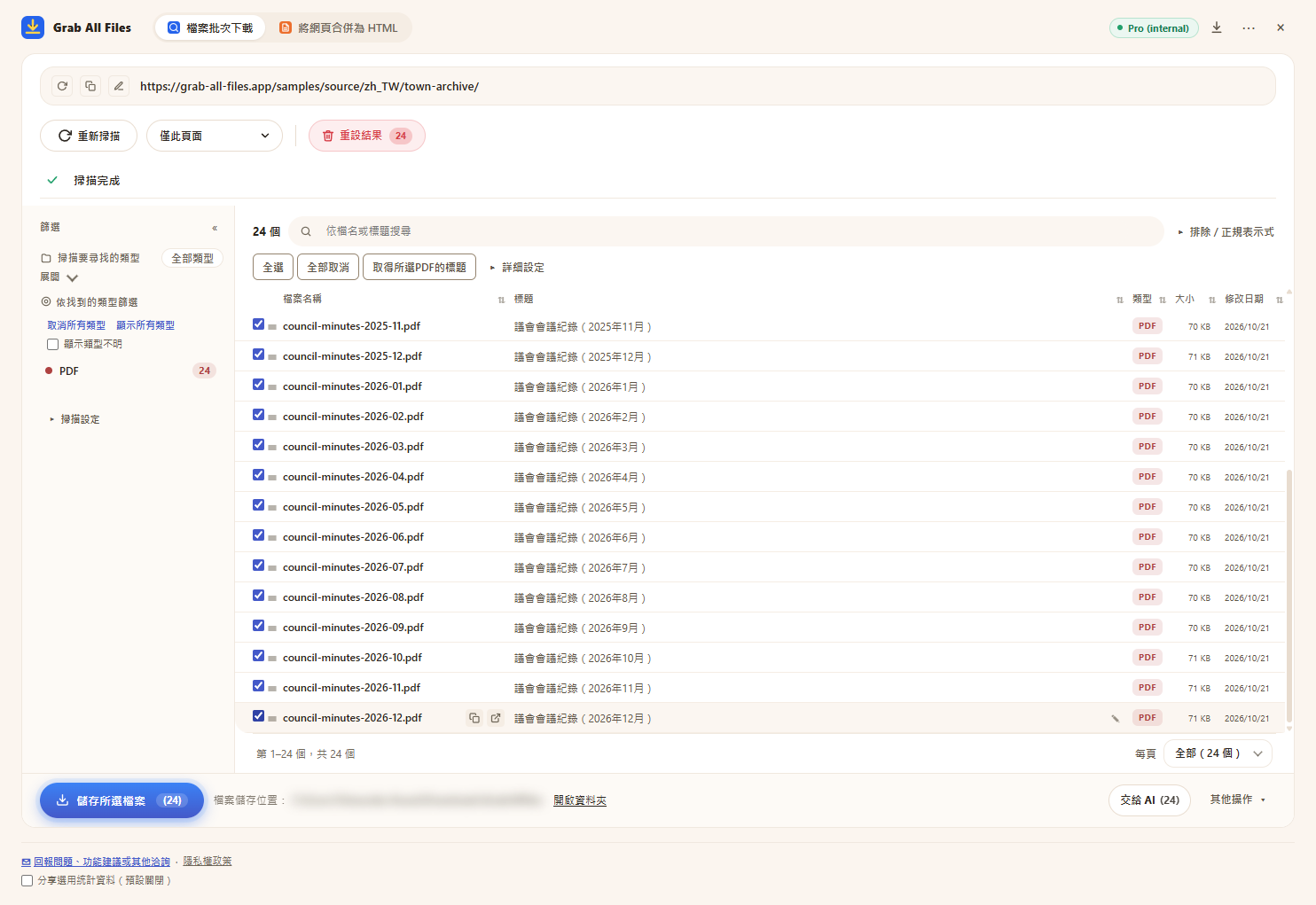1316x905 pixels.
Task: Copy the URL with the copy icon
Action: 90,86
